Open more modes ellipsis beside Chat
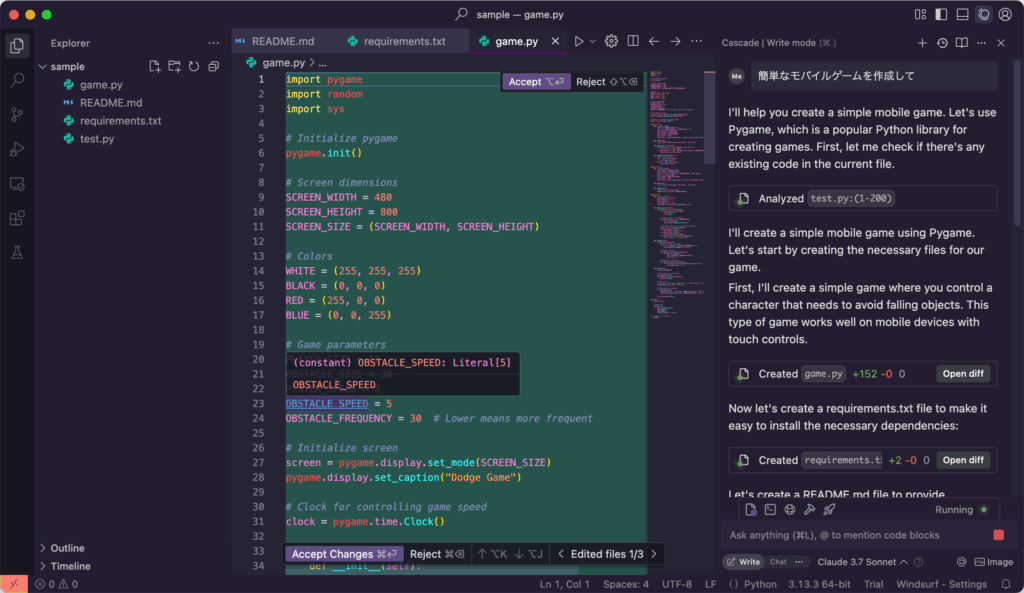The height and width of the screenshot is (593, 1024). [x=799, y=562]
